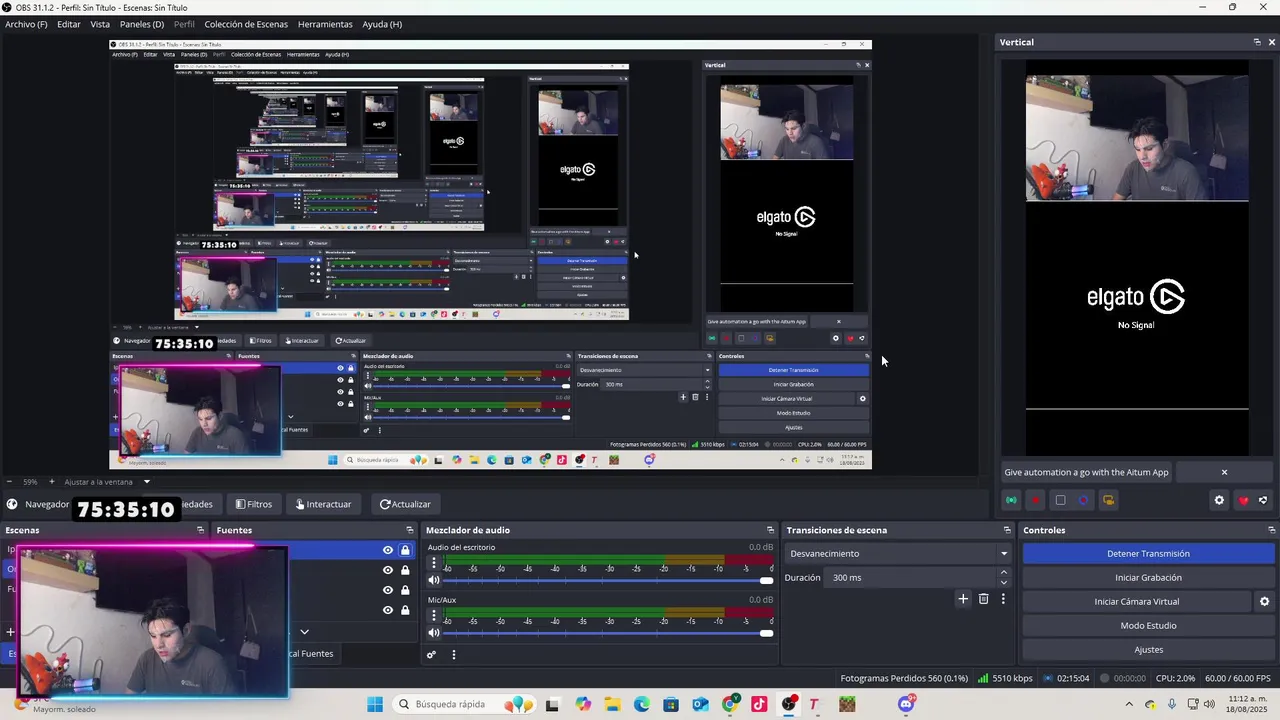1280x720 pixels.
Task: Undock the Fuentes panel
Action: pyautogui.click(x=409, y=530)
